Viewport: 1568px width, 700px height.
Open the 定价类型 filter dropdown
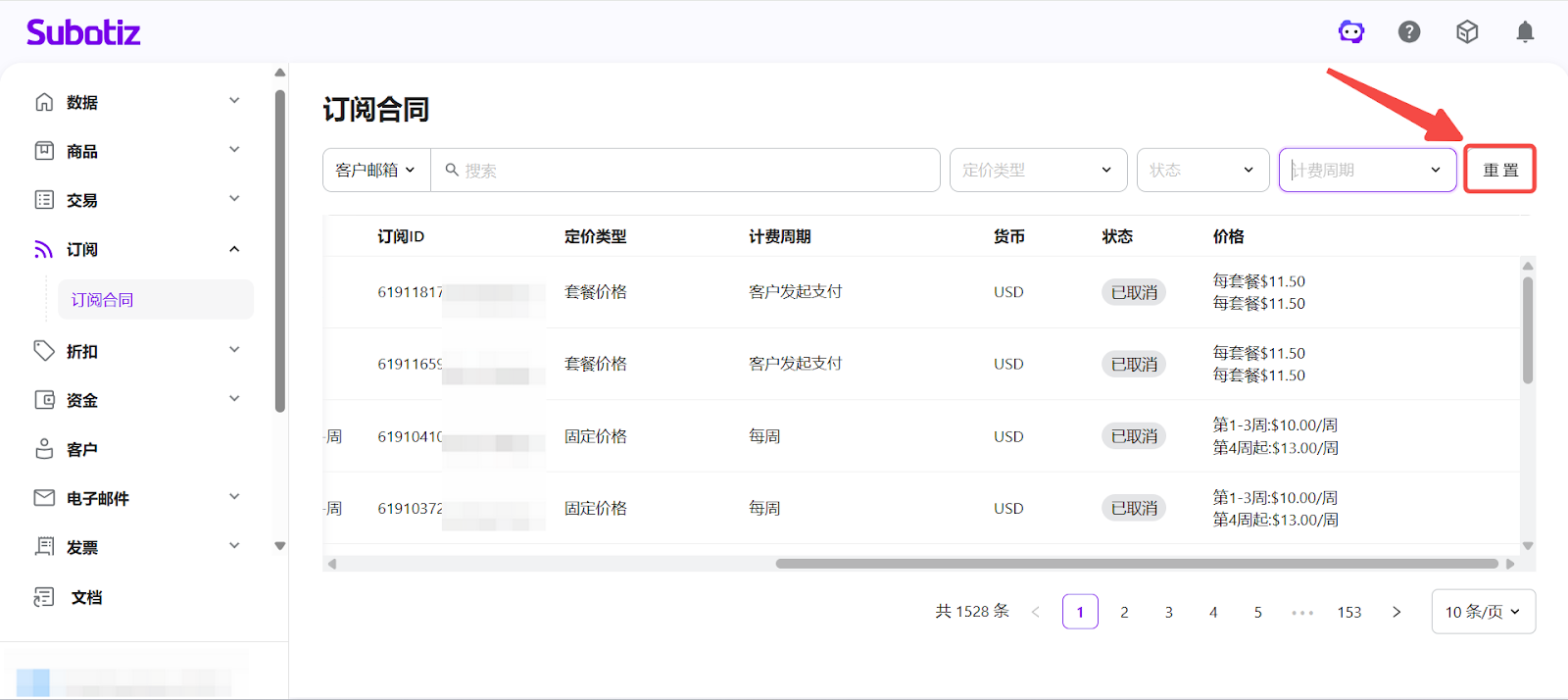pyautogui.click(x=1037, y=170)
